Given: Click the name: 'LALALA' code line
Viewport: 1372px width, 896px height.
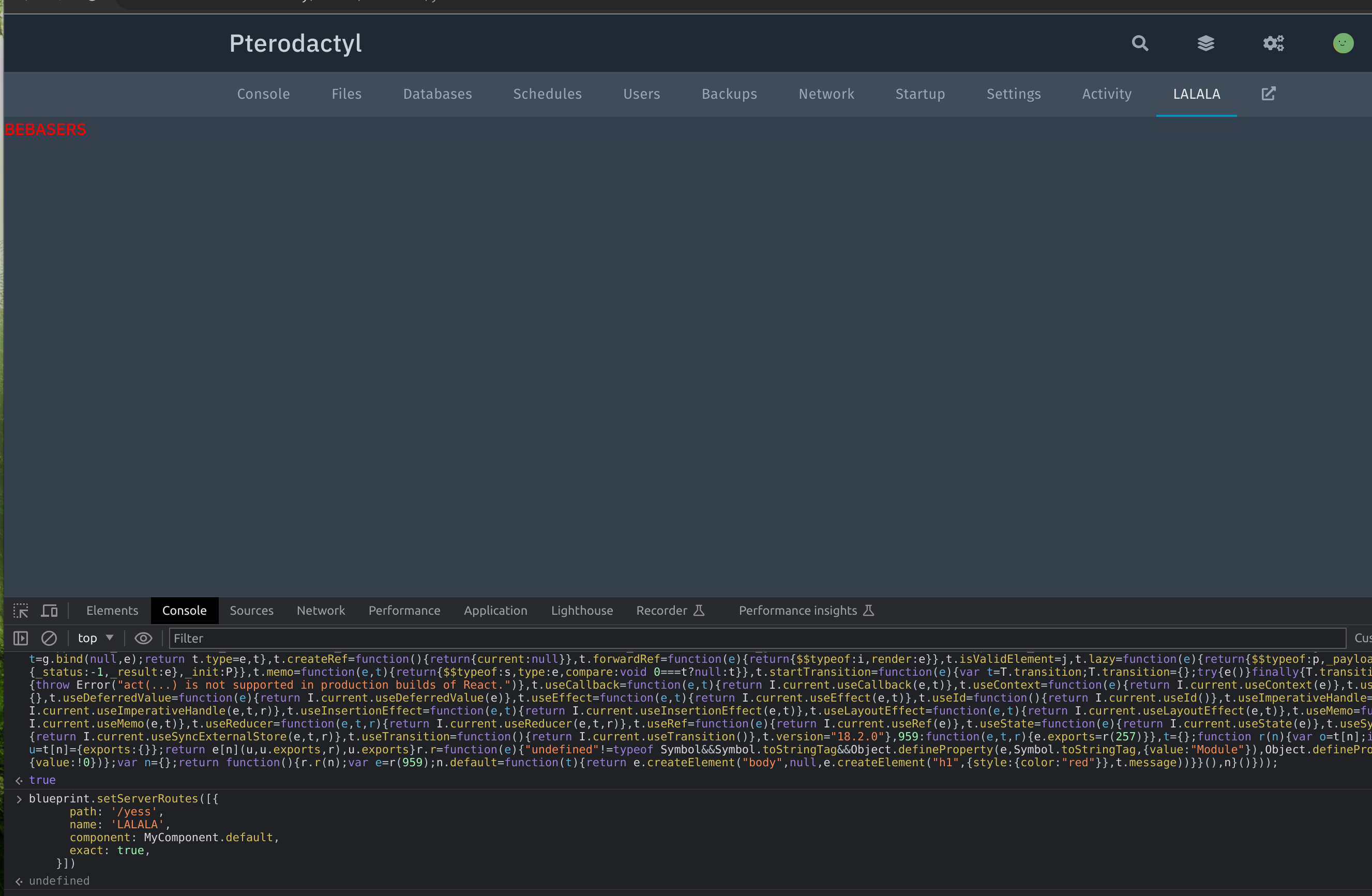Looking at the screenshot, I should (120, 825).
